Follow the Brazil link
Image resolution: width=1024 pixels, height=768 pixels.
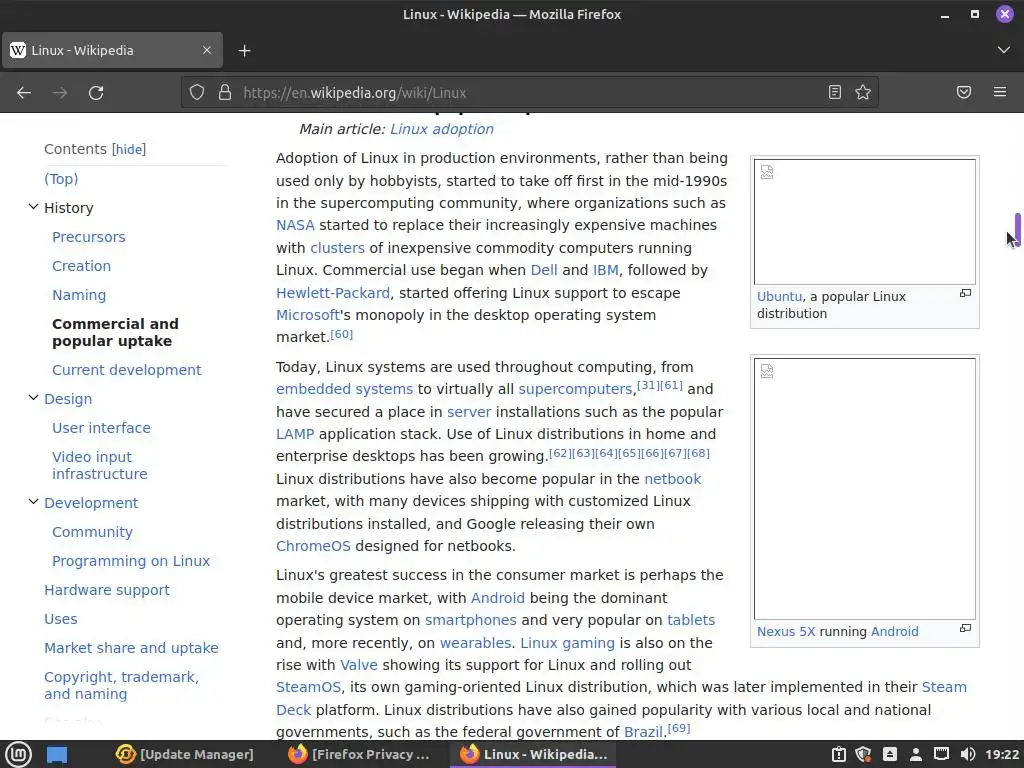point(643,732)
